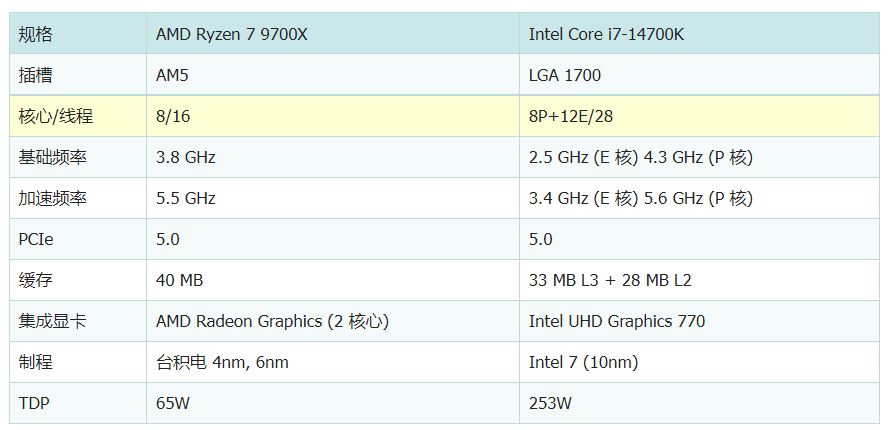
Task: Select the 65W TDP value
Action: point(174,403)
